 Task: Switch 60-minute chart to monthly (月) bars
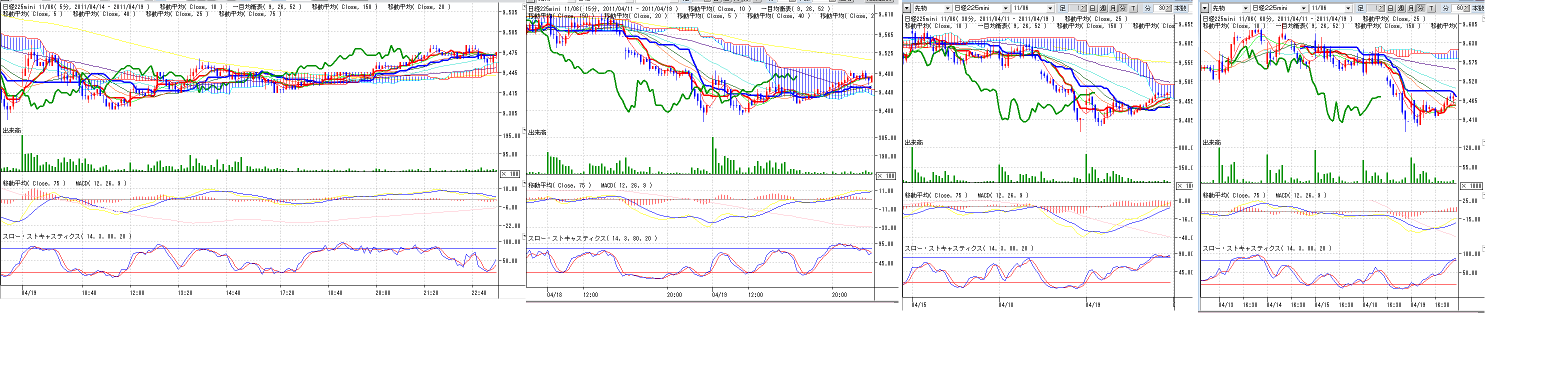pyautogui.click(x=1411, y=8)
